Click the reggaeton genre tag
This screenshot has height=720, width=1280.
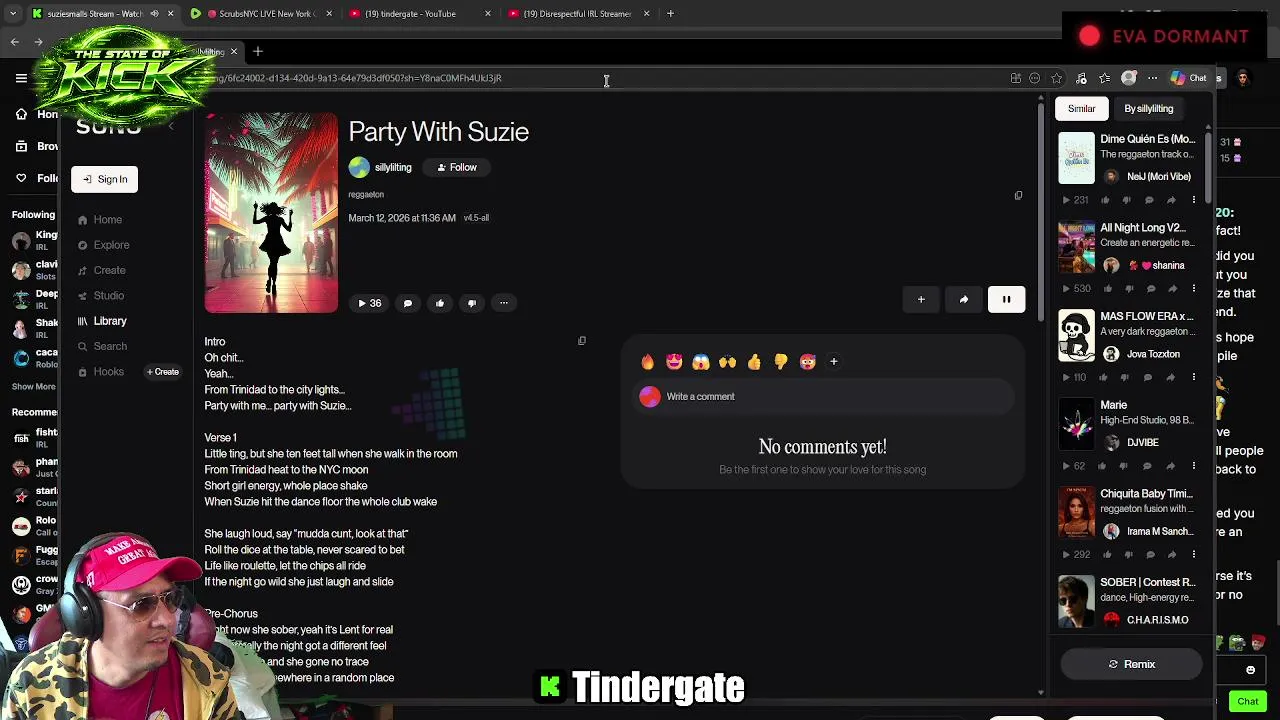point(366,195)
